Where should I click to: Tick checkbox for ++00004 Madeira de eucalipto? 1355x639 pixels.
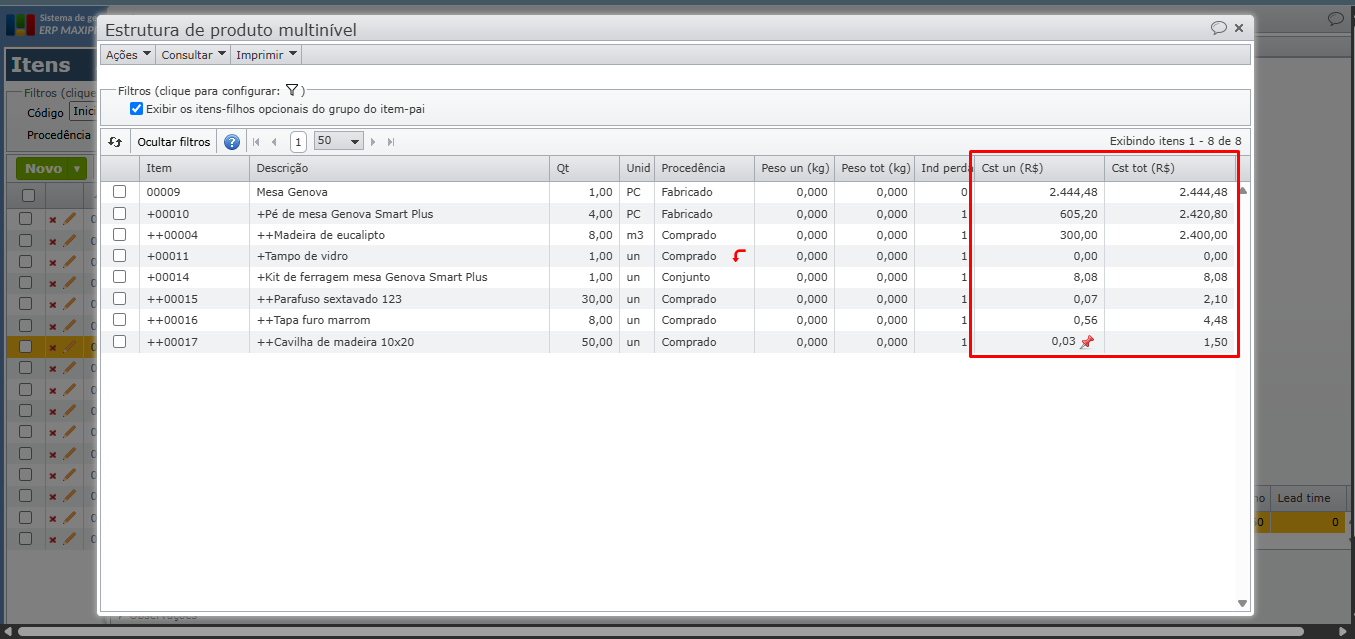(x=120, y=235)
